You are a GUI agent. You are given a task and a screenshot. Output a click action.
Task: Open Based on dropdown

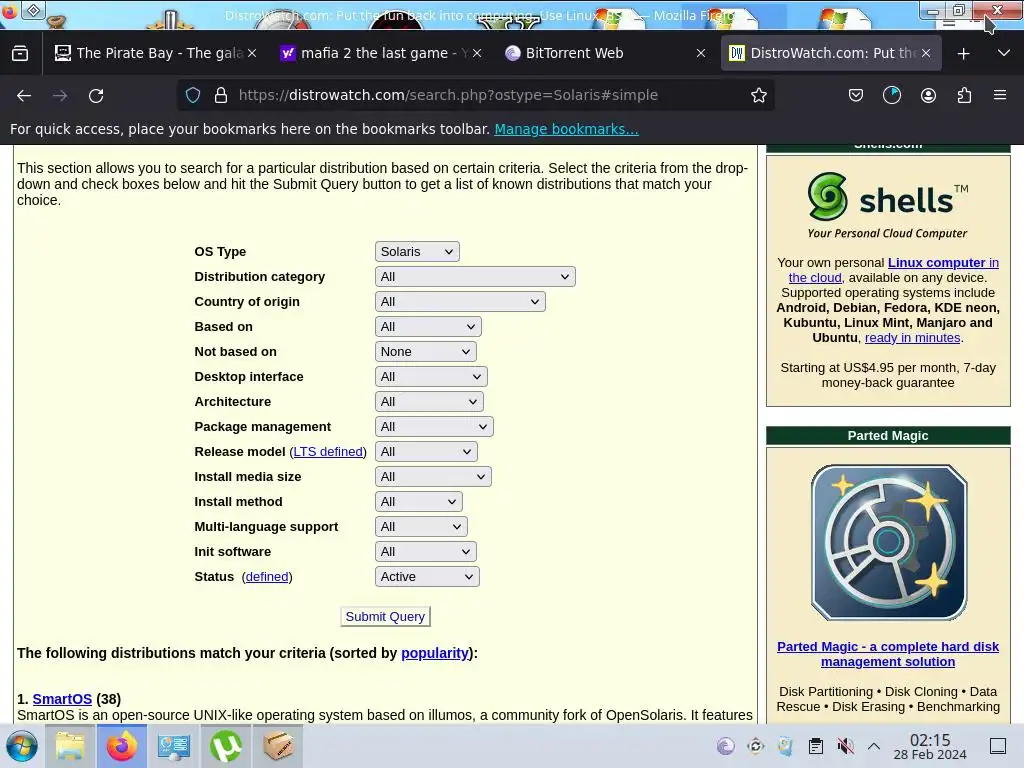coord(428,327)
